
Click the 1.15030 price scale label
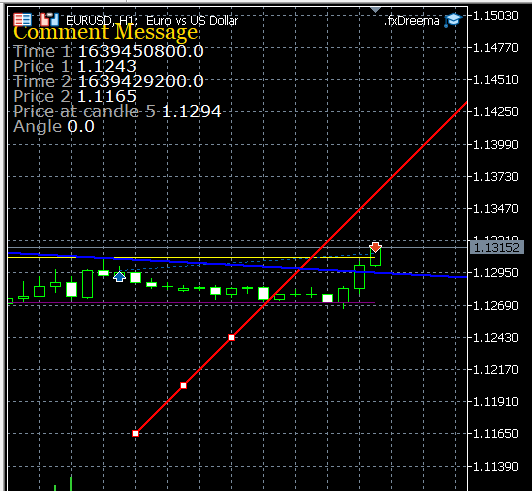coord(495,16)
